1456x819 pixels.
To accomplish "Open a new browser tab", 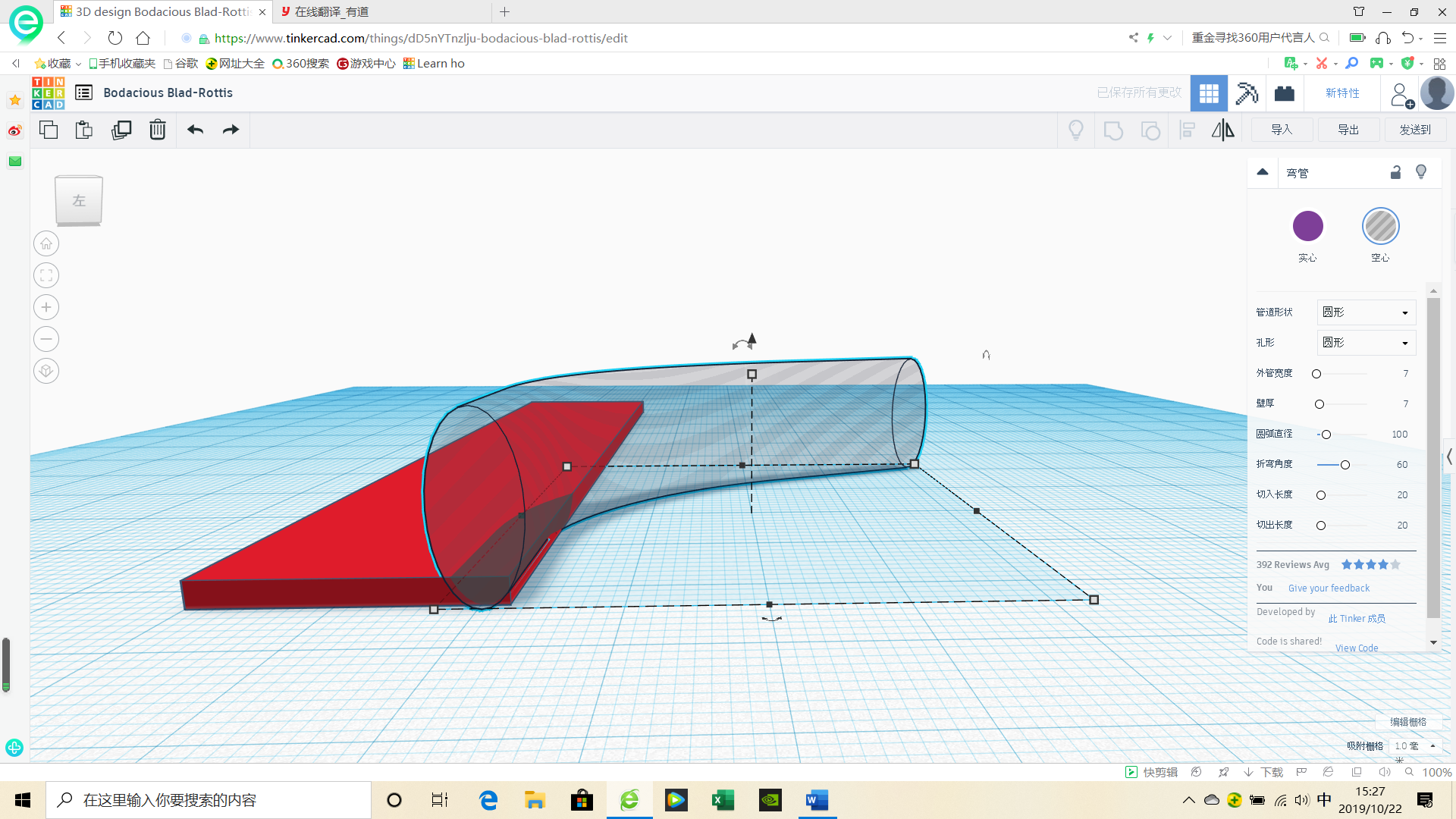I will click(505, 11).
